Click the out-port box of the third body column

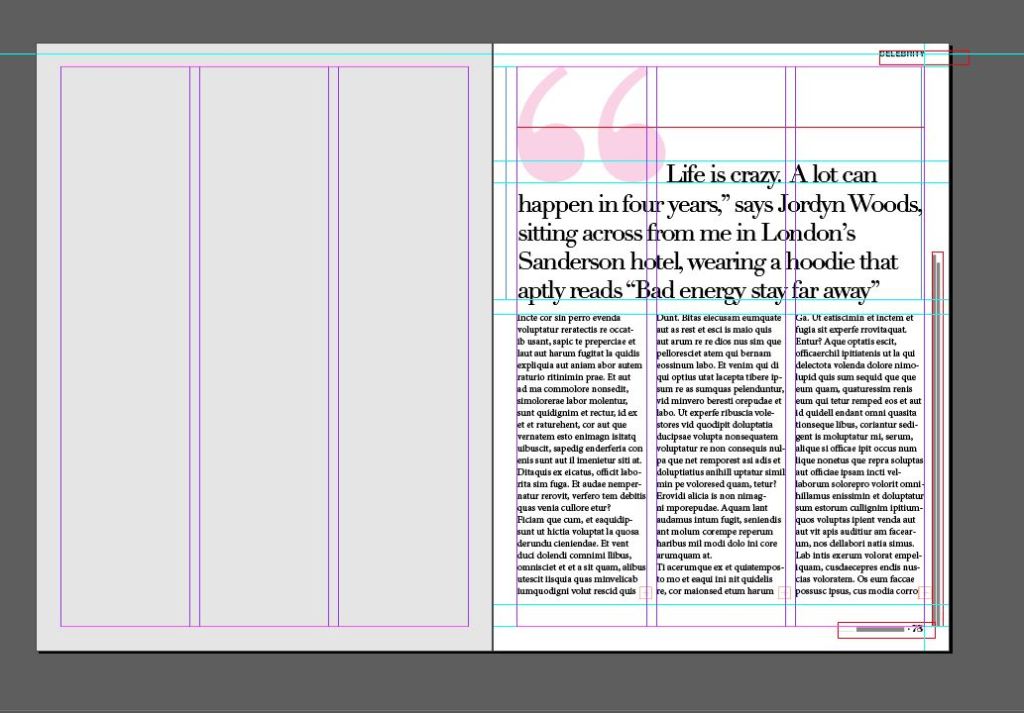click(925, 592)
